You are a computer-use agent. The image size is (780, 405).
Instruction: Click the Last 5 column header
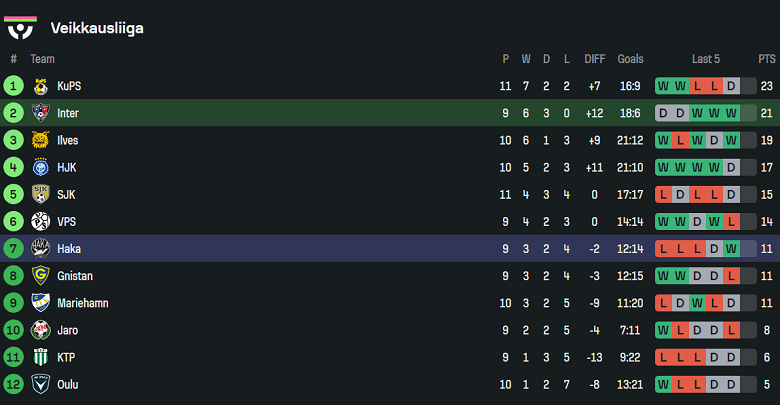point(698,59)
